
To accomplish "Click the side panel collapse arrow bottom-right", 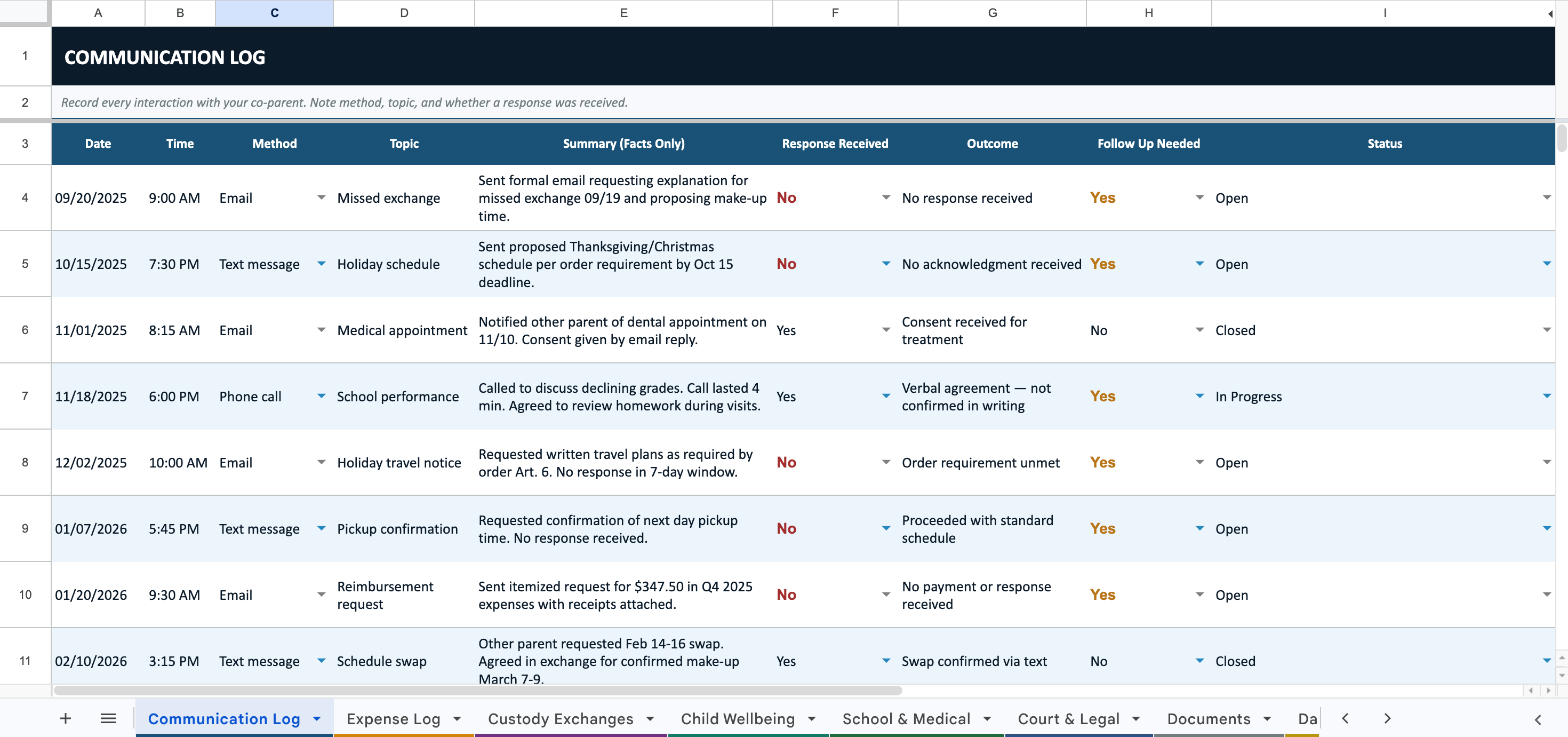I will coord(1538,720).
